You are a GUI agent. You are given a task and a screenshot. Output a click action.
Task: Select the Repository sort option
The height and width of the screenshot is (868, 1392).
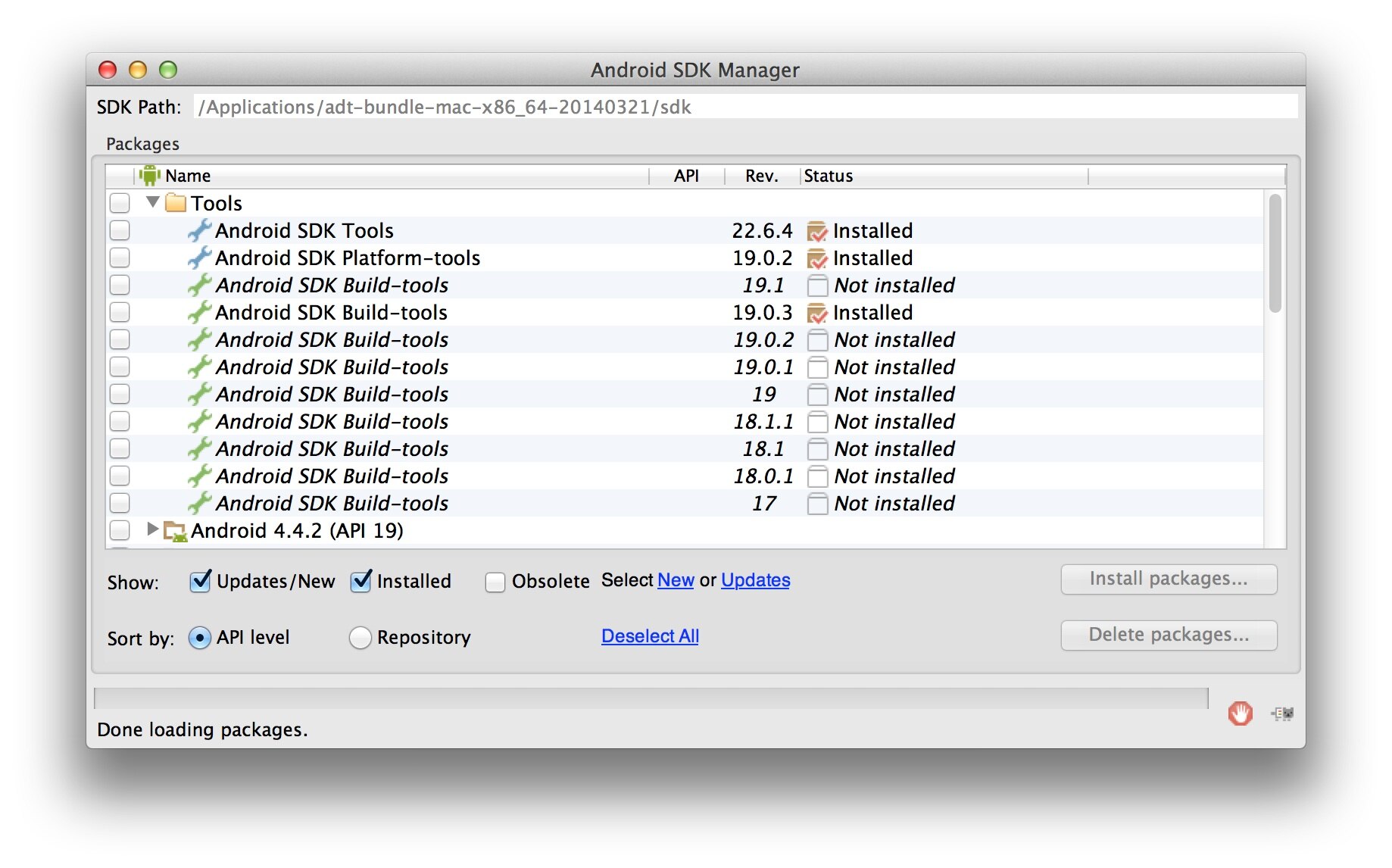[360, 638]
